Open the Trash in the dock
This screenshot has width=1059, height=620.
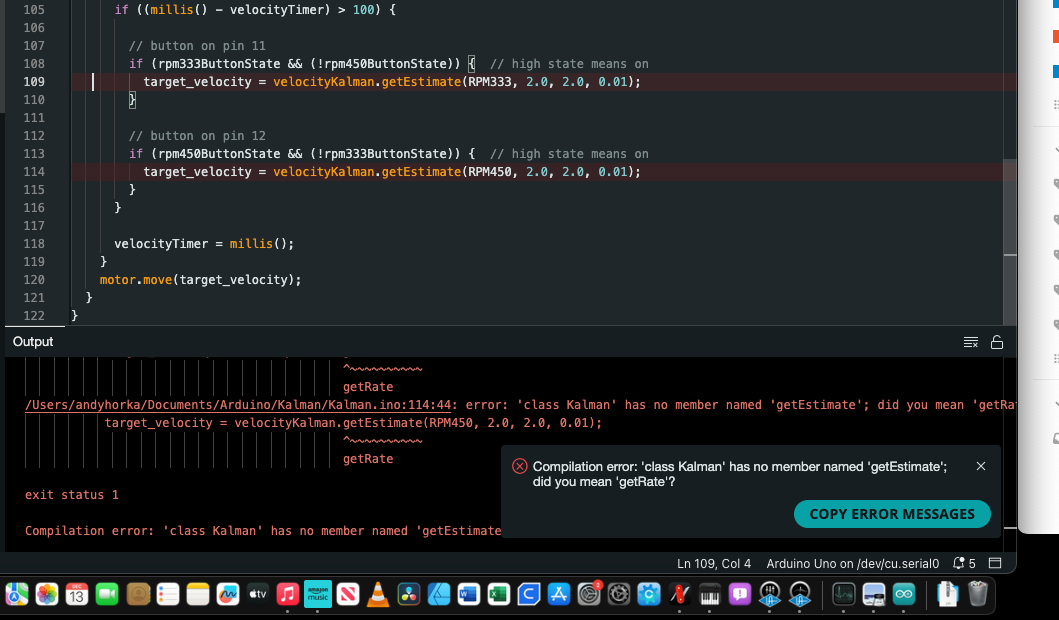(x=977, y=594)
